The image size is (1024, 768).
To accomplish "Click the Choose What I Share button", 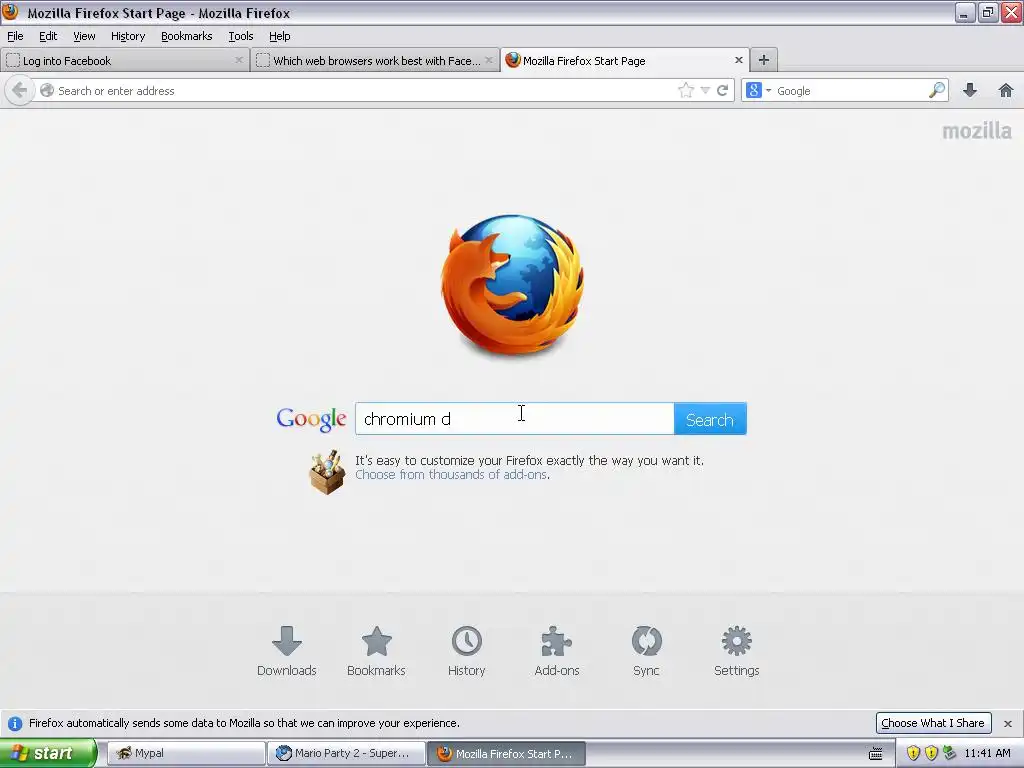I will click(933, 723).
